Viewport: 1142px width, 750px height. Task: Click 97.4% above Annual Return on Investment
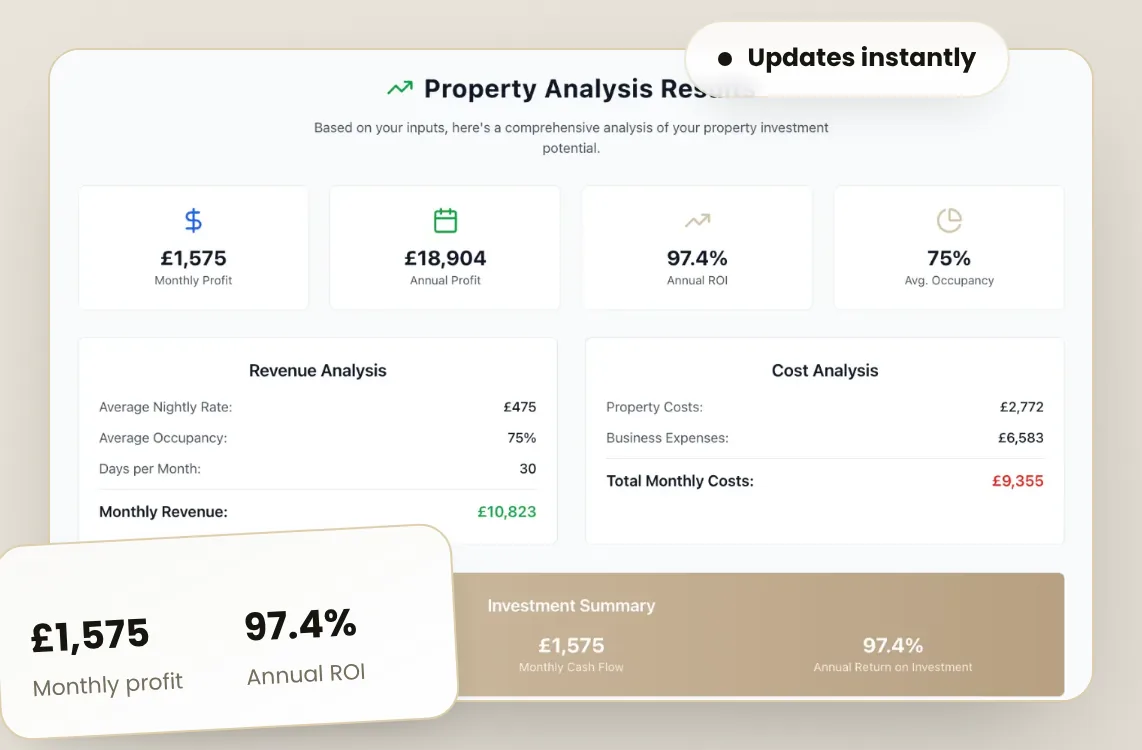[893, 645]
